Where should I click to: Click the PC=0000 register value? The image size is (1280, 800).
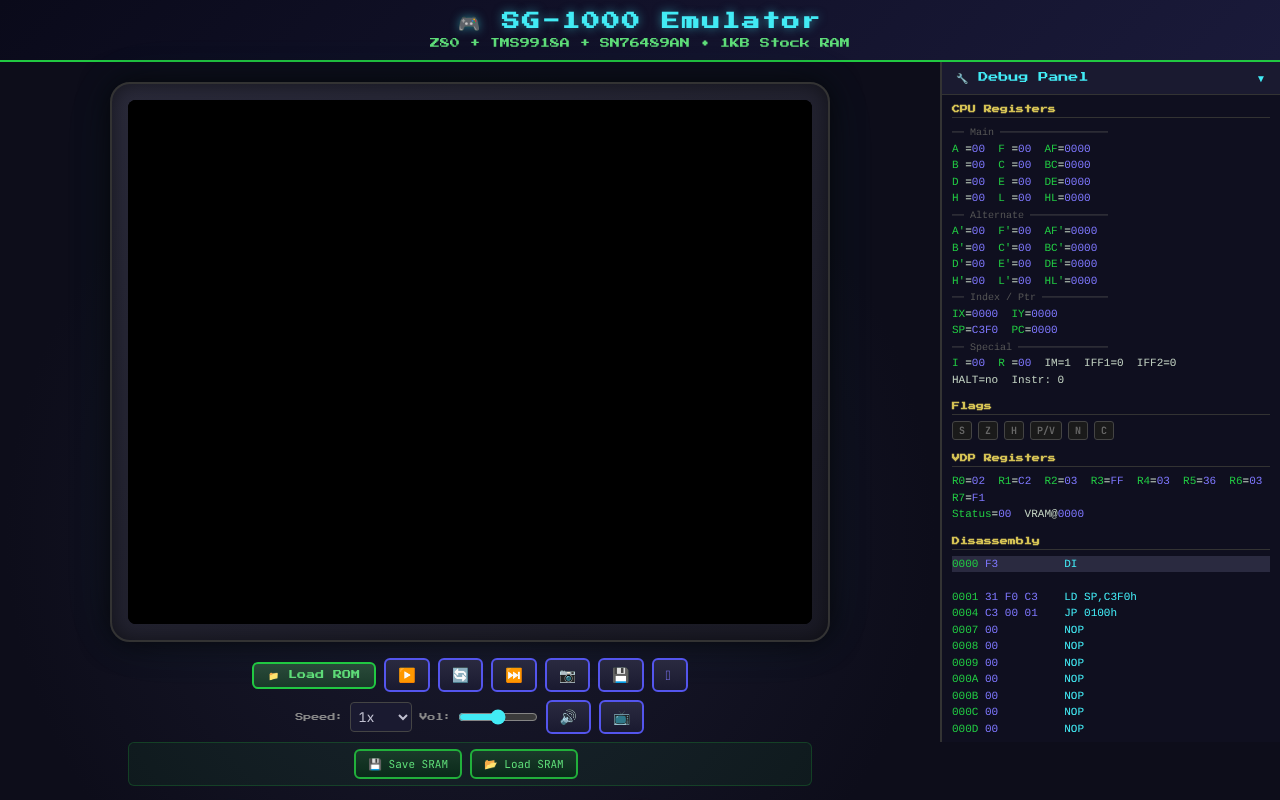click(1034, 330)
